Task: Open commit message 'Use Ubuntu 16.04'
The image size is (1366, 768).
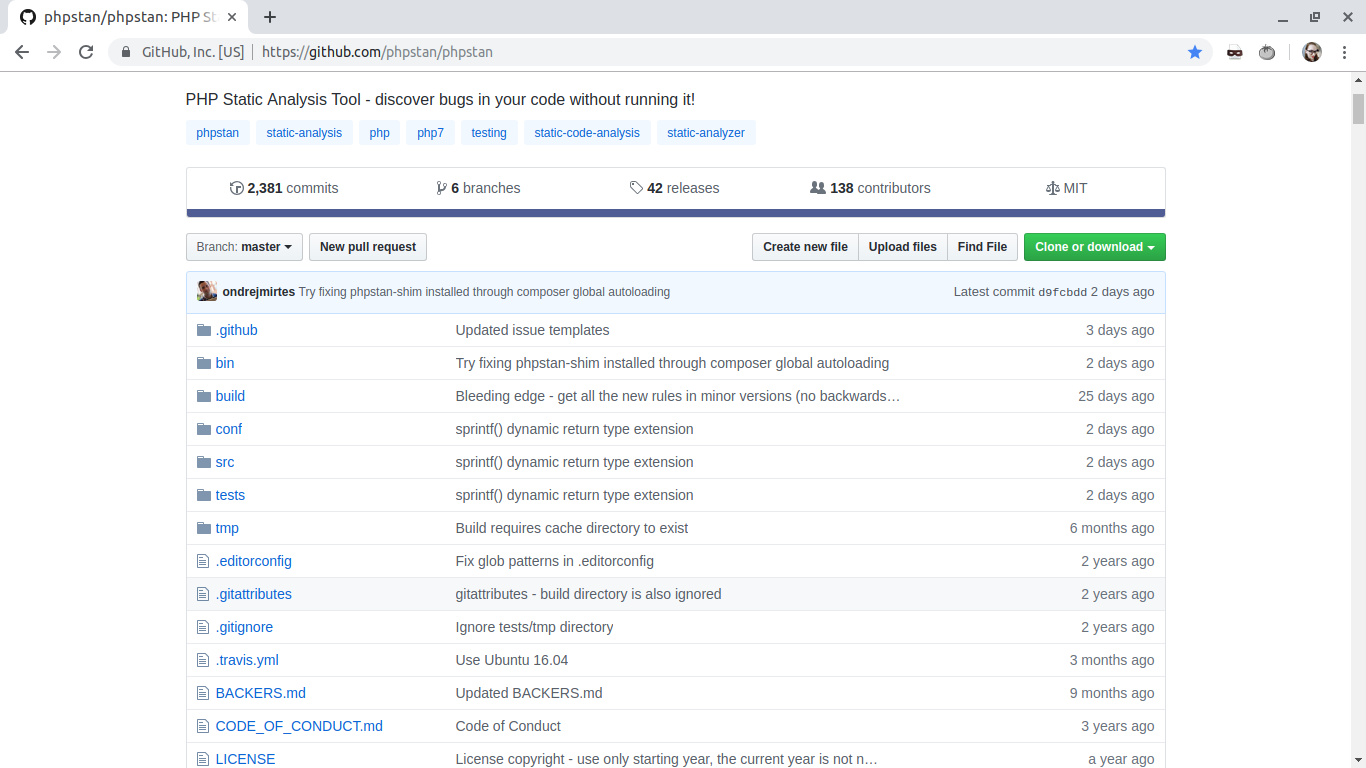Action: (512, 660)
